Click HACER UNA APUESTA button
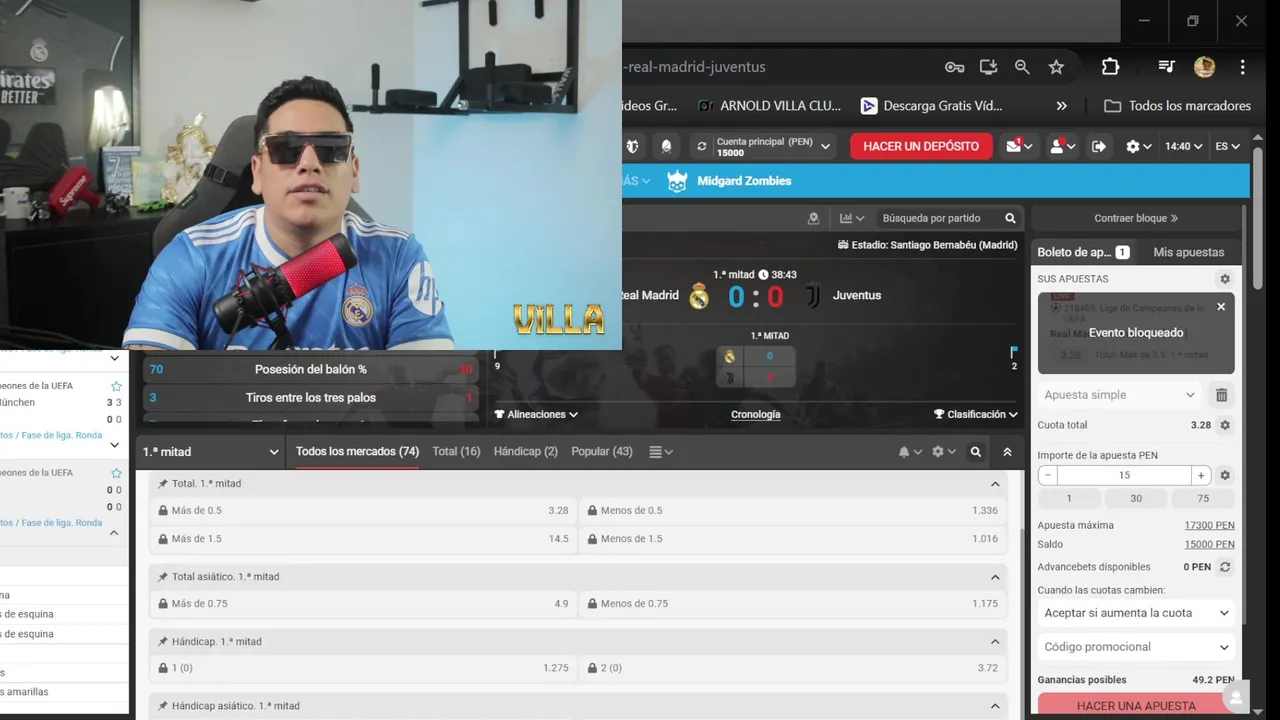Image resolution: width=1280 pixels, height=720 pixels. (1136, 706)
